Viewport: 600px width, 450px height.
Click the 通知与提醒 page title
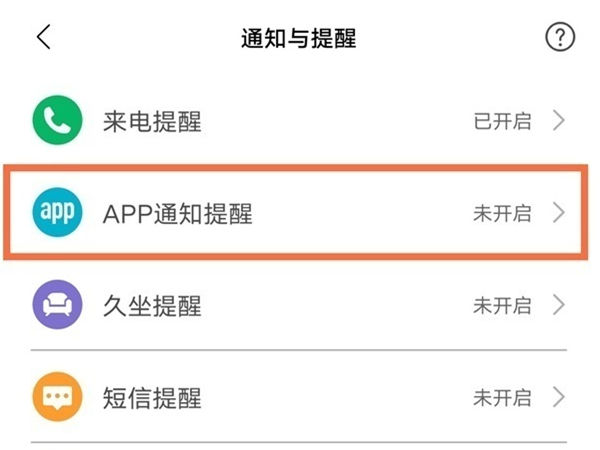tap(298, 39)
